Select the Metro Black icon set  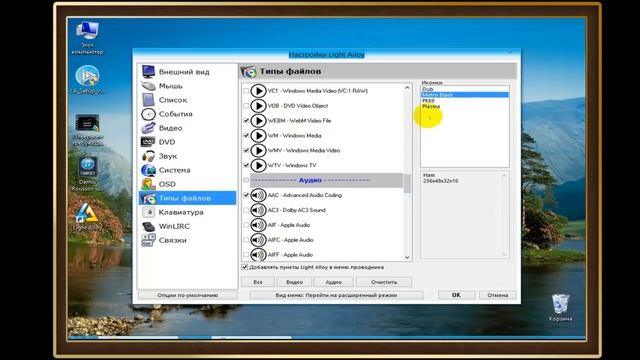[x=464, y=95]
